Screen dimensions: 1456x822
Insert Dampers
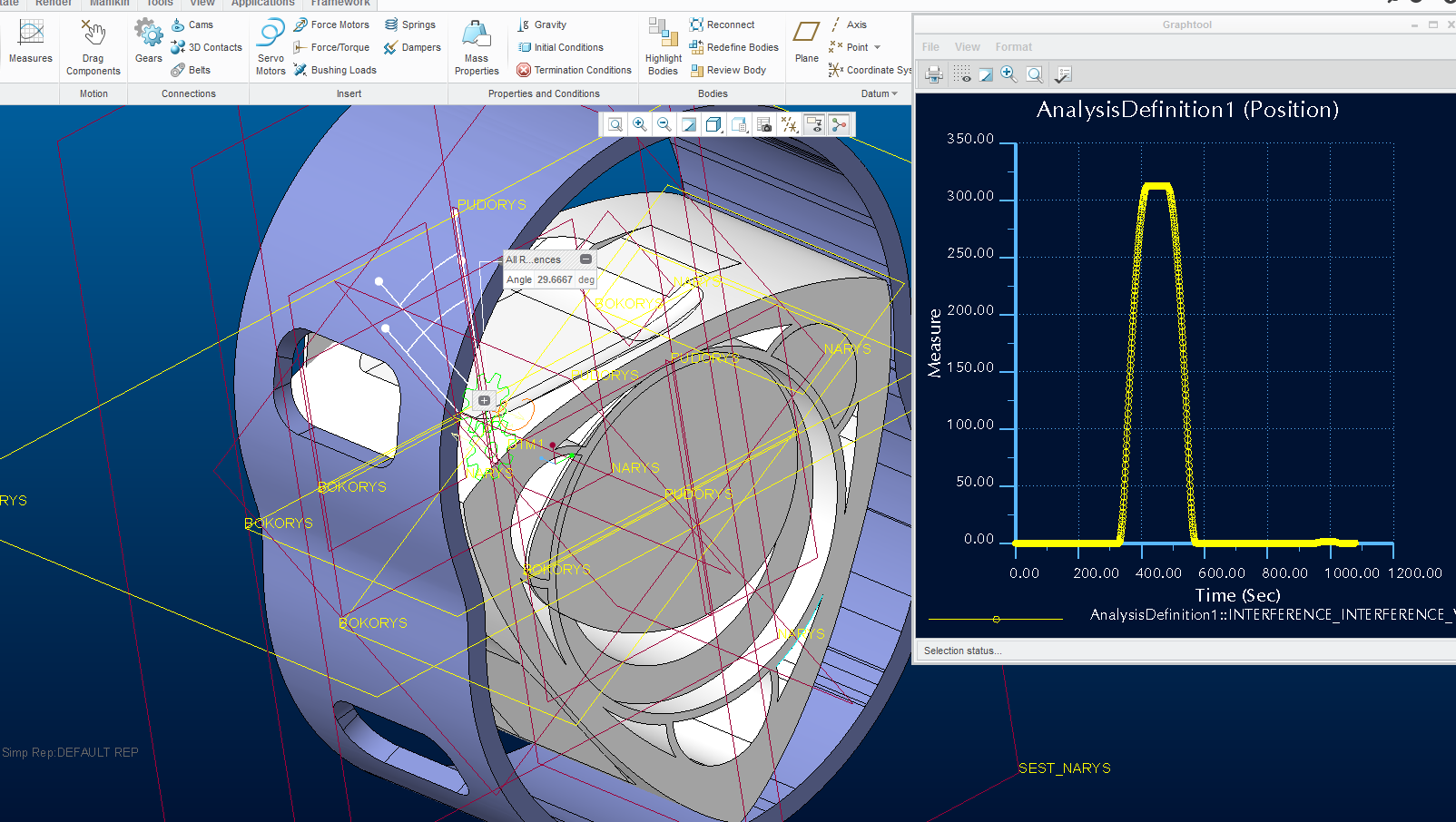pyautogui.click(x=413, y=47)
